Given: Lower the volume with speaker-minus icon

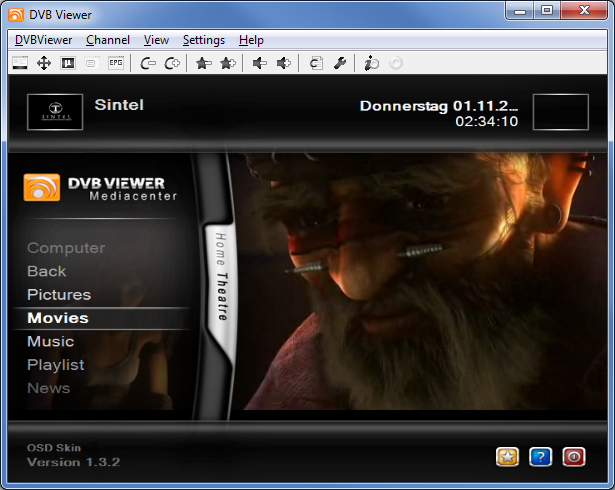Looking at the screenshot, I should pos(260,63).
